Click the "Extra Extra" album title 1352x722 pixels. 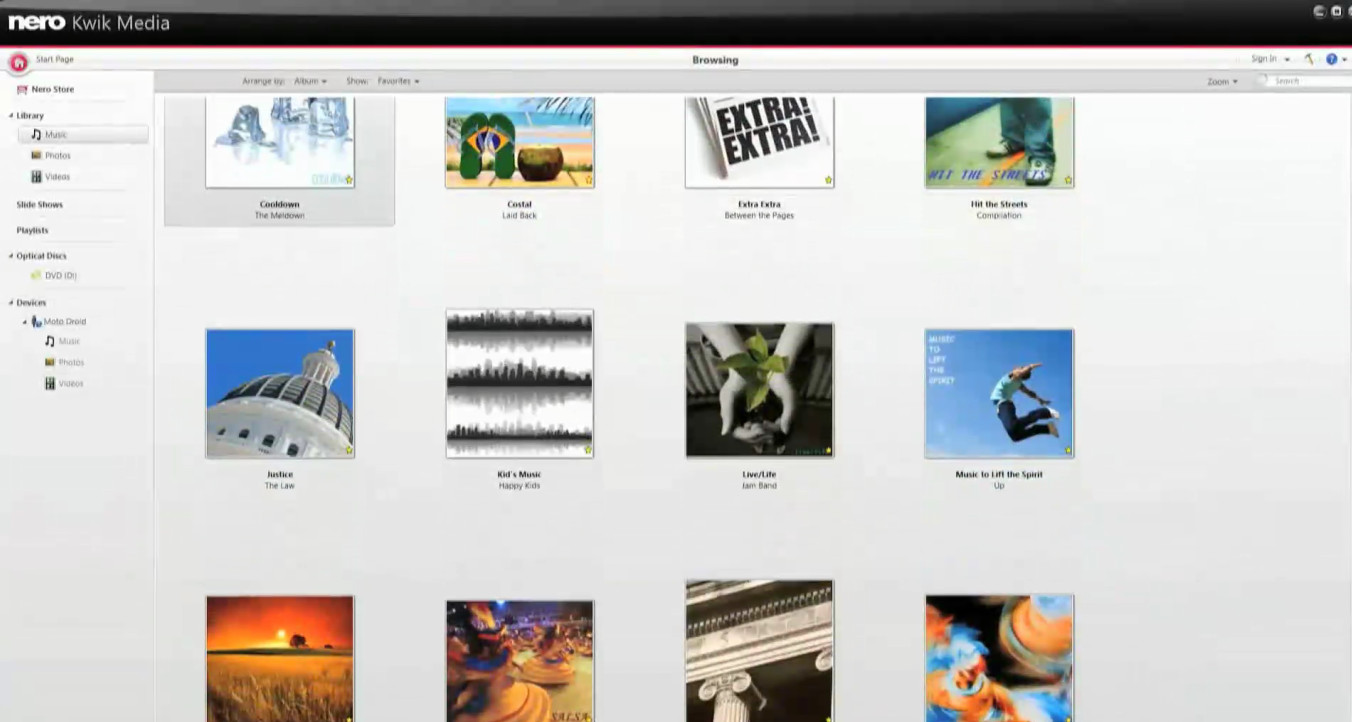[x=760, y=204]
